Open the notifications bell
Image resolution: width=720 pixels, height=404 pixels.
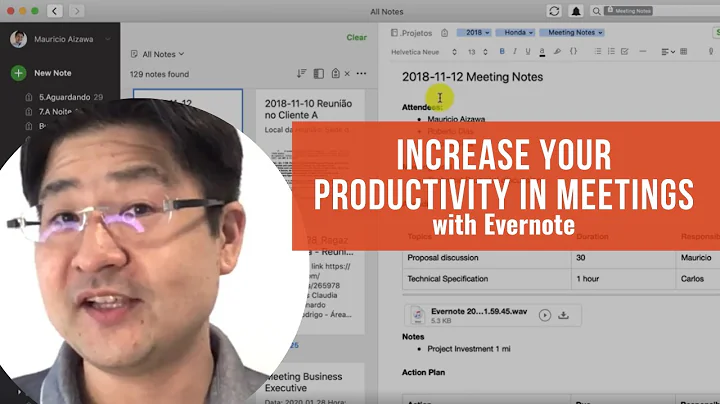576,11
